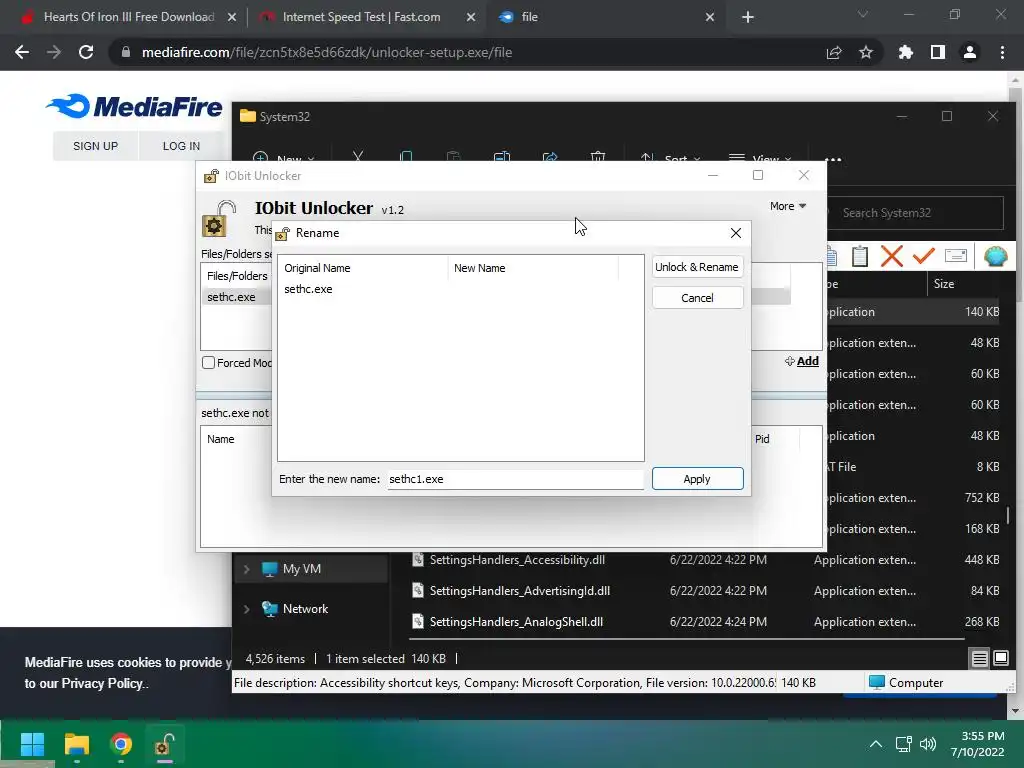
Task: Click the Name column header in process list
Action: 221,439
